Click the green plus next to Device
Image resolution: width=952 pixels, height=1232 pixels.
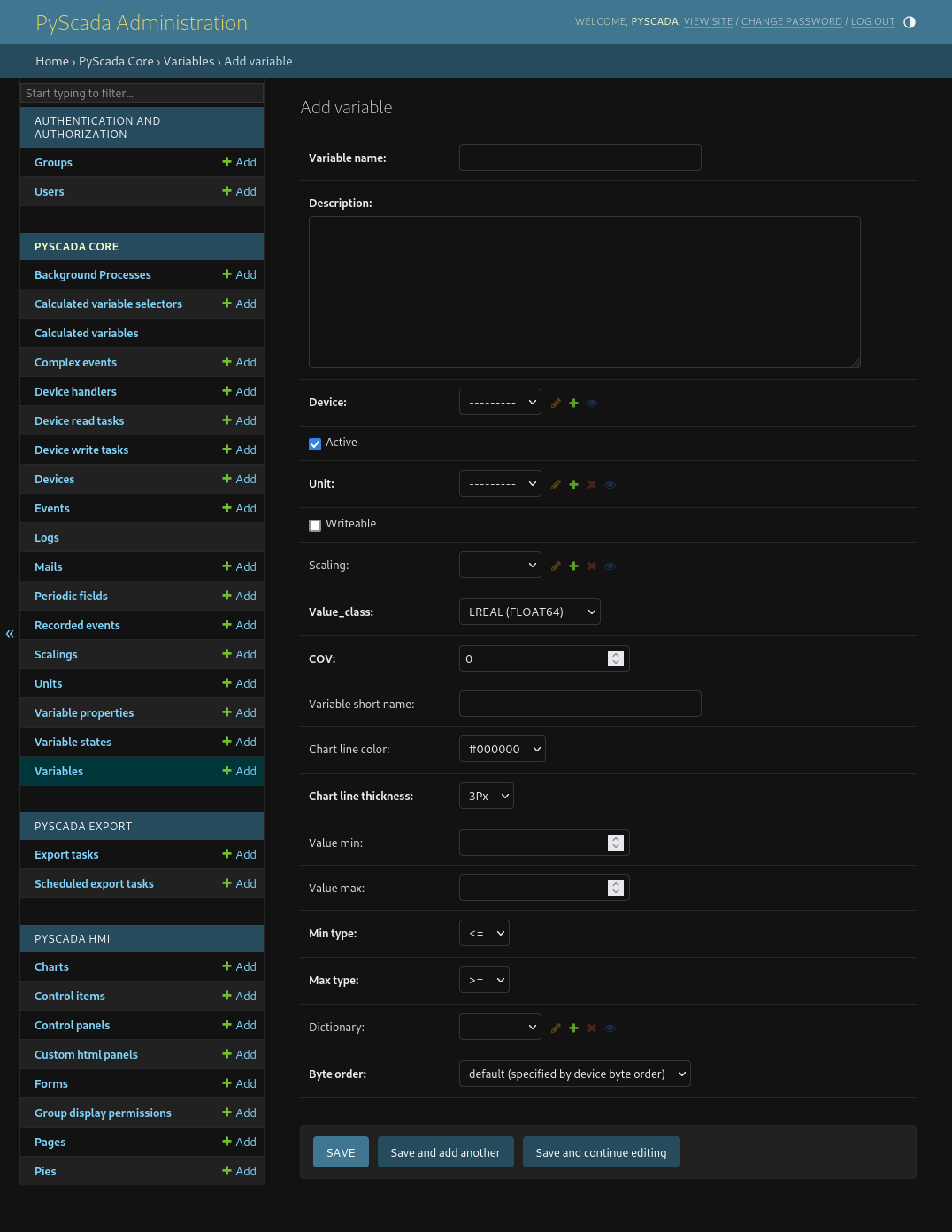coord(573,404)
